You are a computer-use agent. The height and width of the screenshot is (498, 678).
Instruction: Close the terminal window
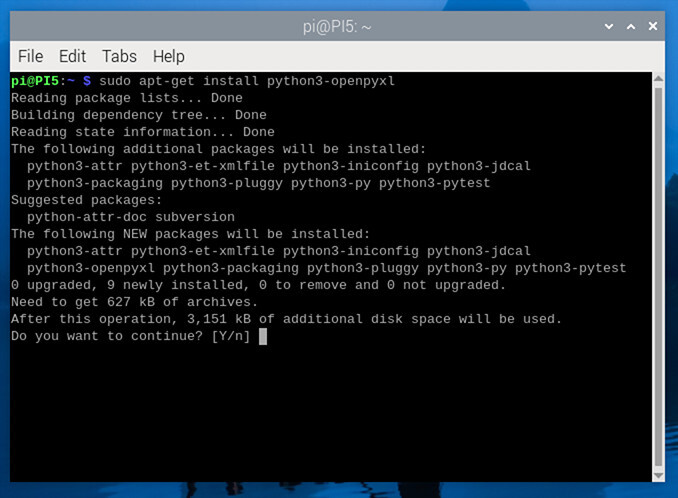pyautogui.click(x=653, y=27)
